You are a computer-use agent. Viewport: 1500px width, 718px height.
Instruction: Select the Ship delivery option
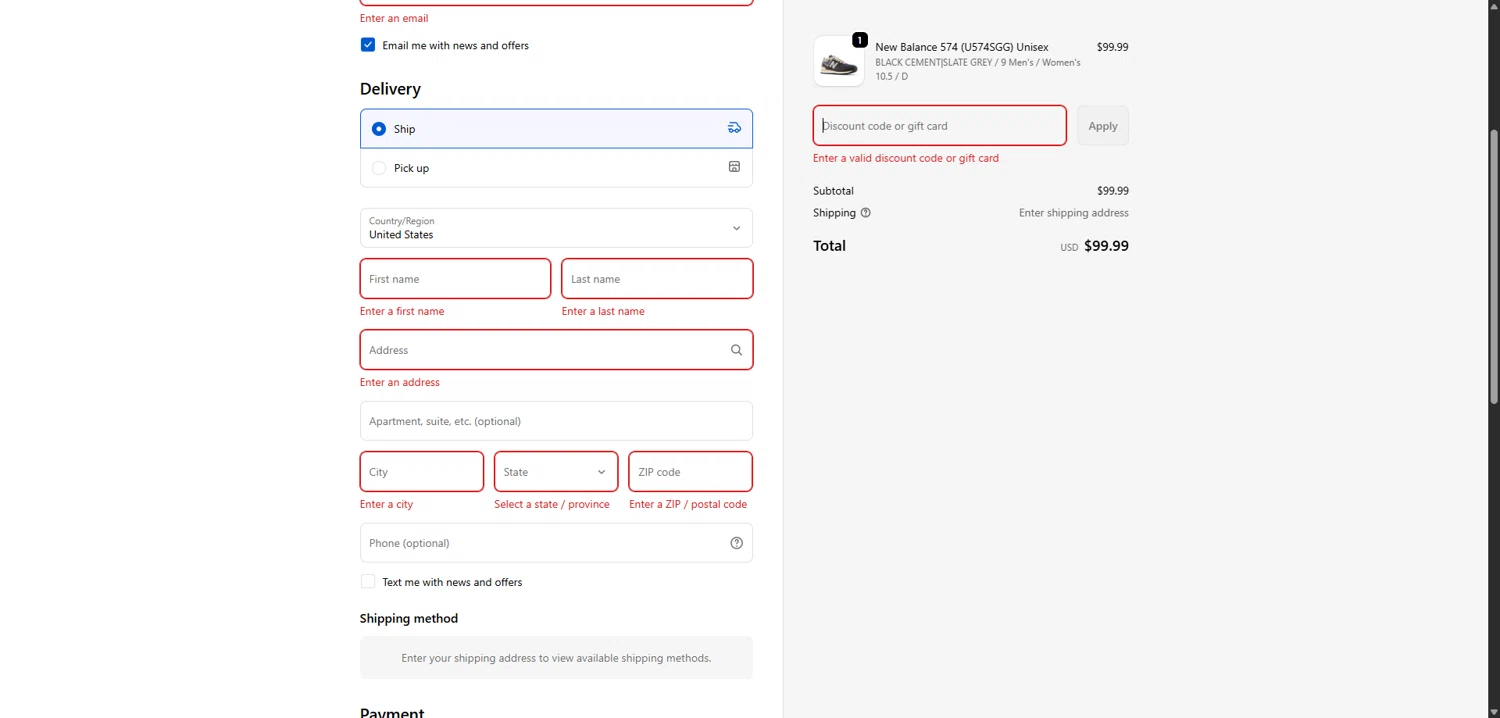point(379,129)
